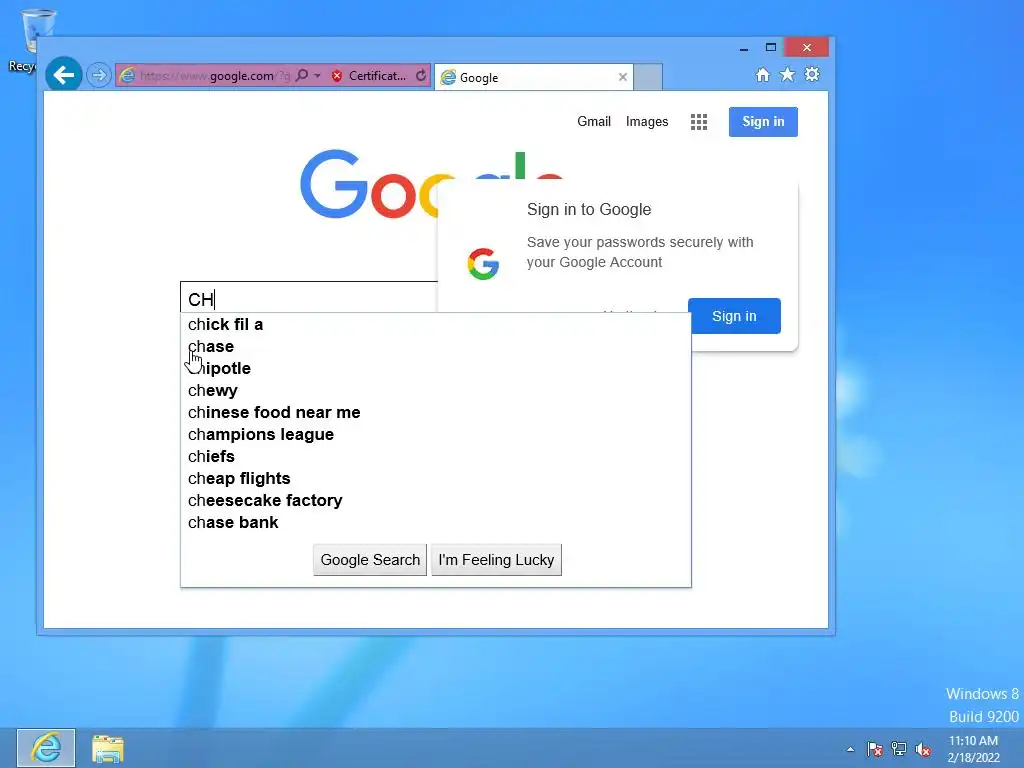This screenshot has width=1024, height=768.
Task: Open Favorites star icon
Action: pyautogui.click(x=788, y=74)
